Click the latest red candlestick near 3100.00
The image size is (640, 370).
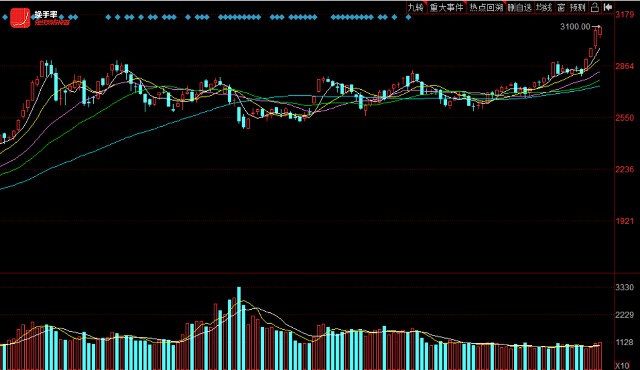pos(600,32)
